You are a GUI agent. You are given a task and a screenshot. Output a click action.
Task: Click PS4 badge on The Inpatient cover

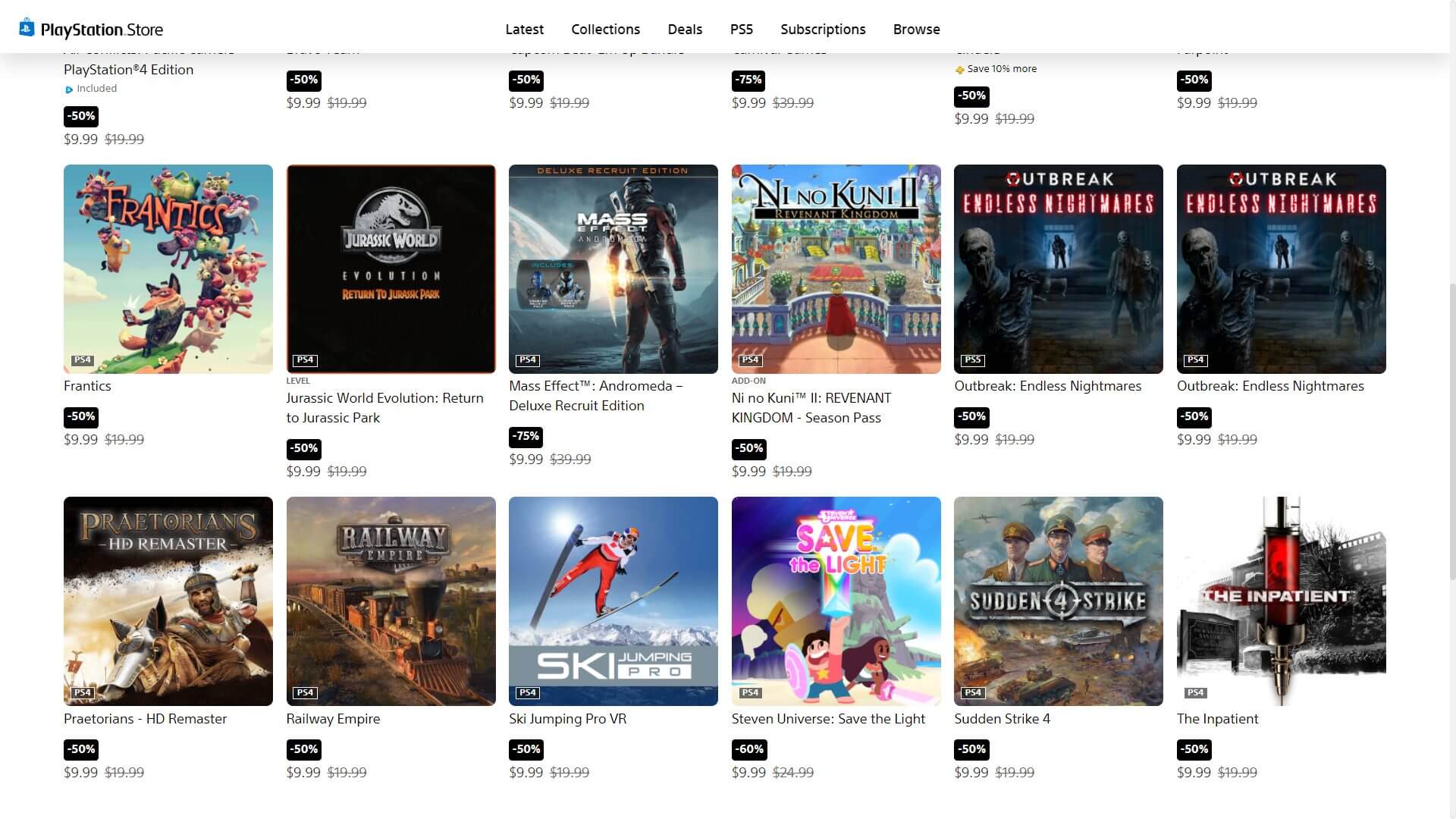1195,692
